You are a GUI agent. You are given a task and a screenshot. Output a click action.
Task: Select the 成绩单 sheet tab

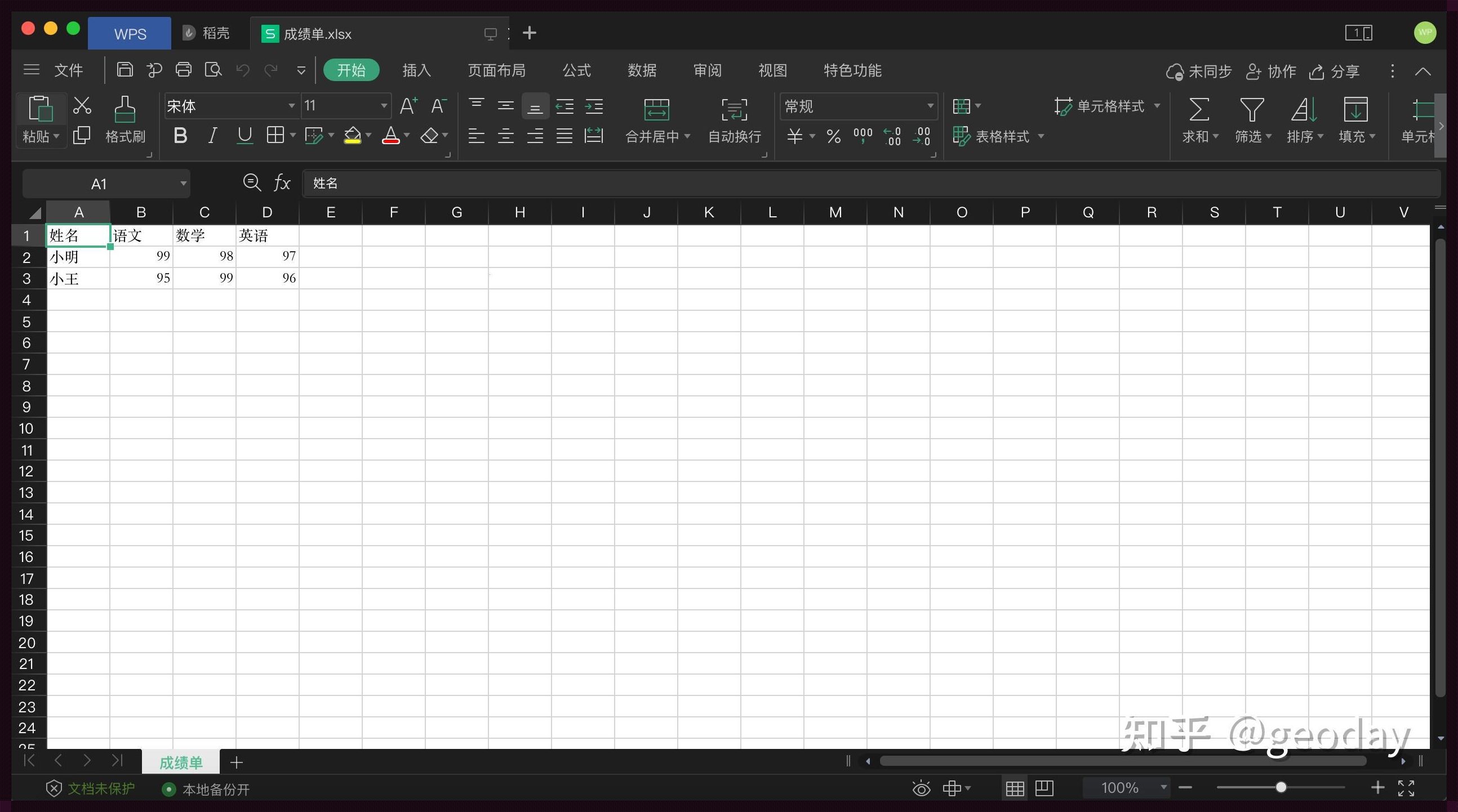180,762
